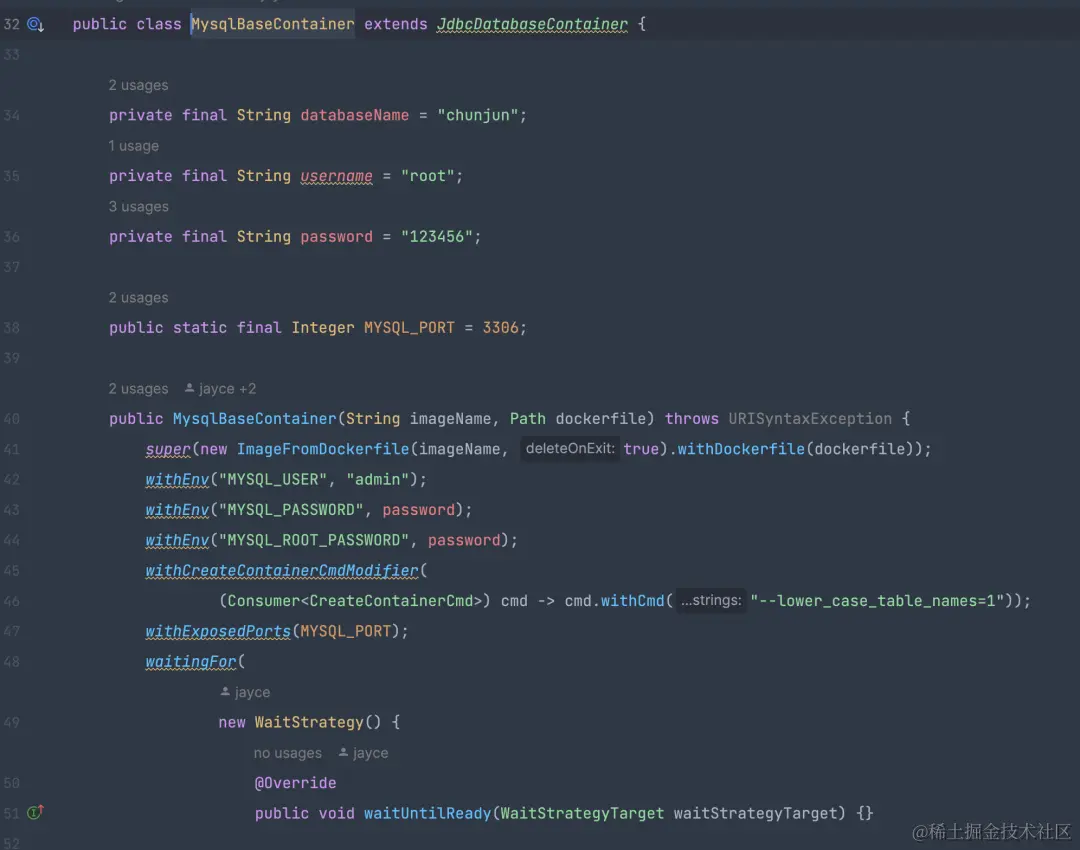The width and height of the screenshot is (1080, 850).
Task: Click the WaitStrategyTarget parameter type
Action: 582,813
